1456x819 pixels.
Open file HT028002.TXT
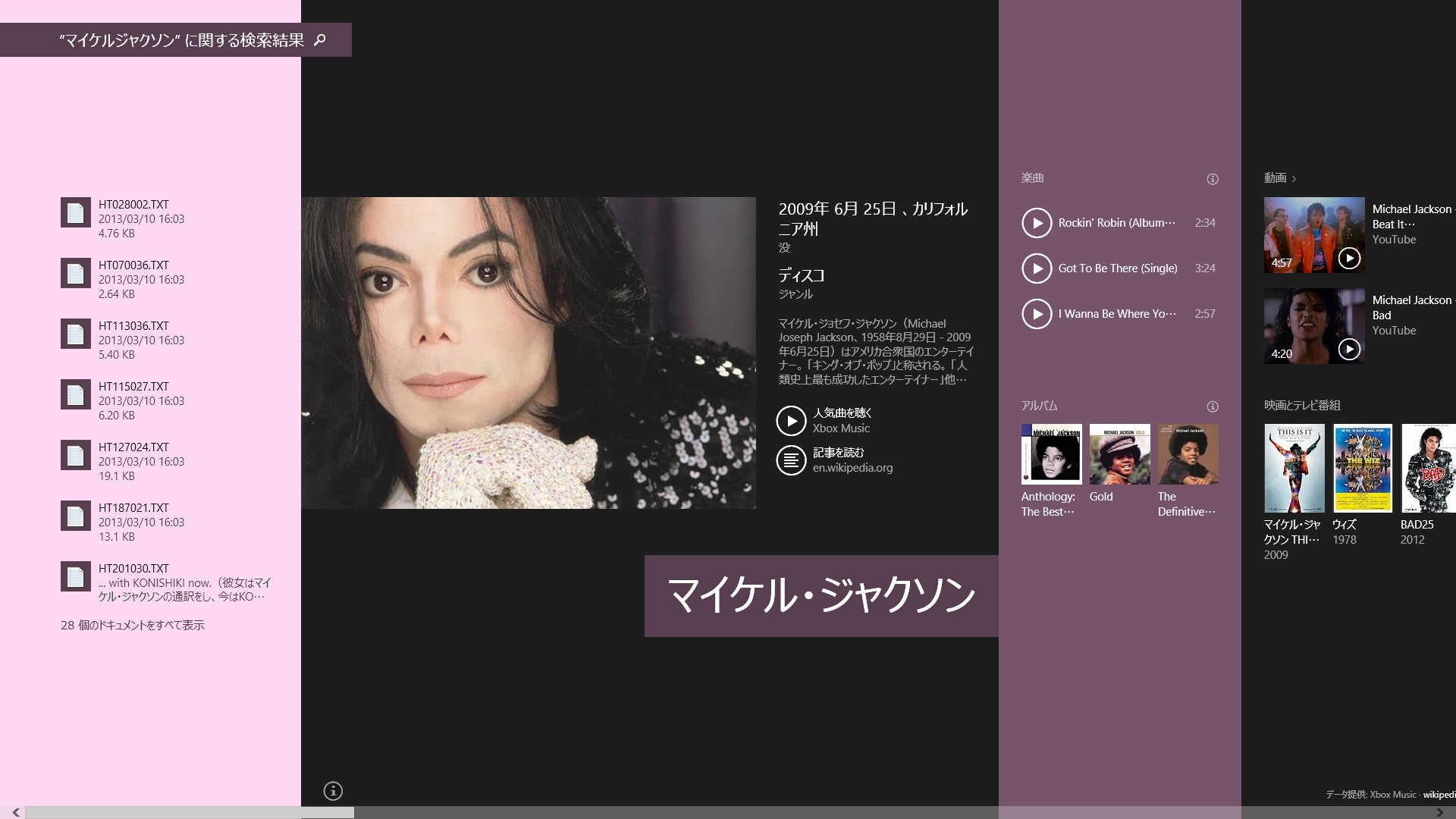pos(133,205)
